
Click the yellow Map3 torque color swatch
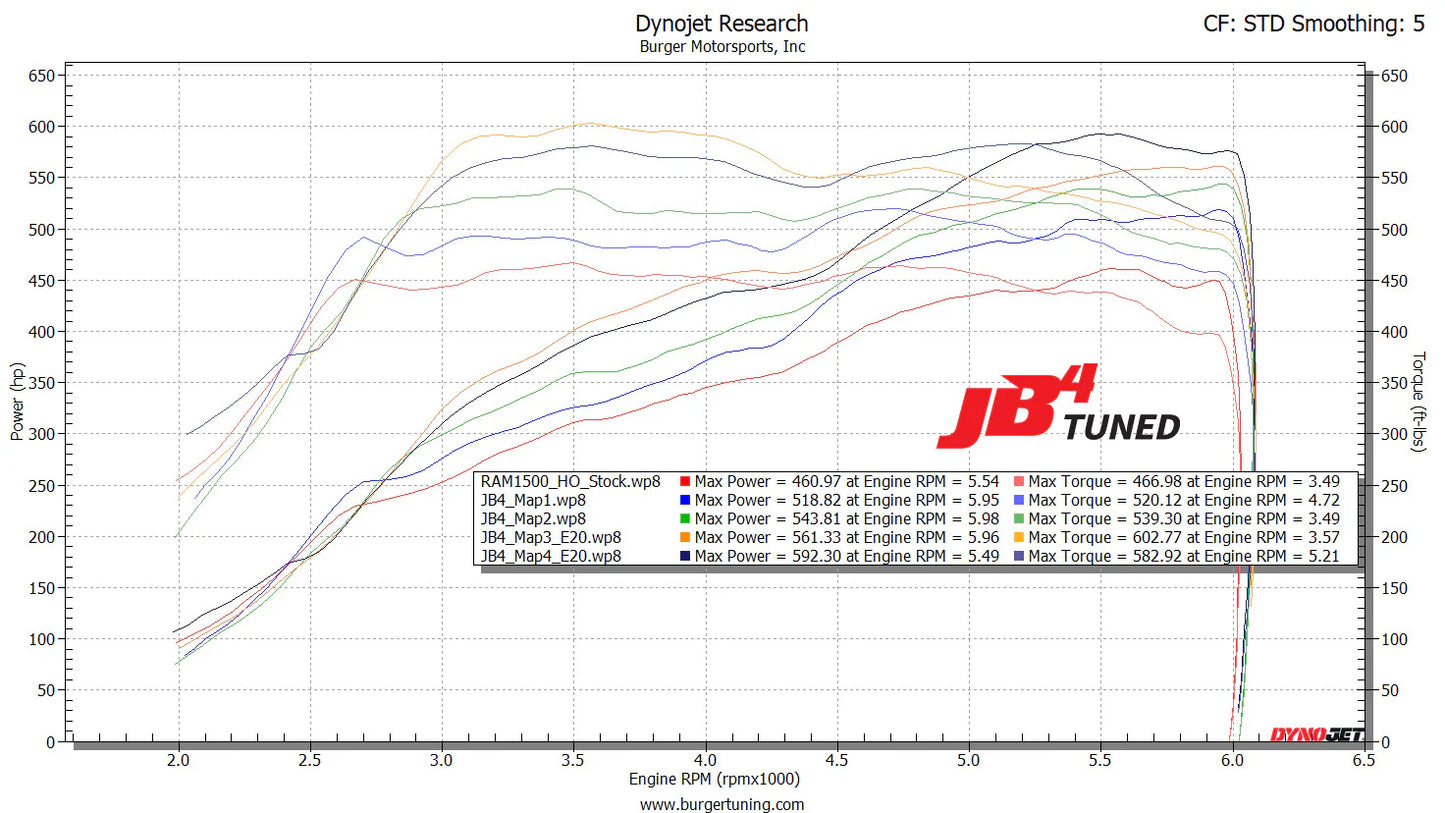coord(1020,538)
